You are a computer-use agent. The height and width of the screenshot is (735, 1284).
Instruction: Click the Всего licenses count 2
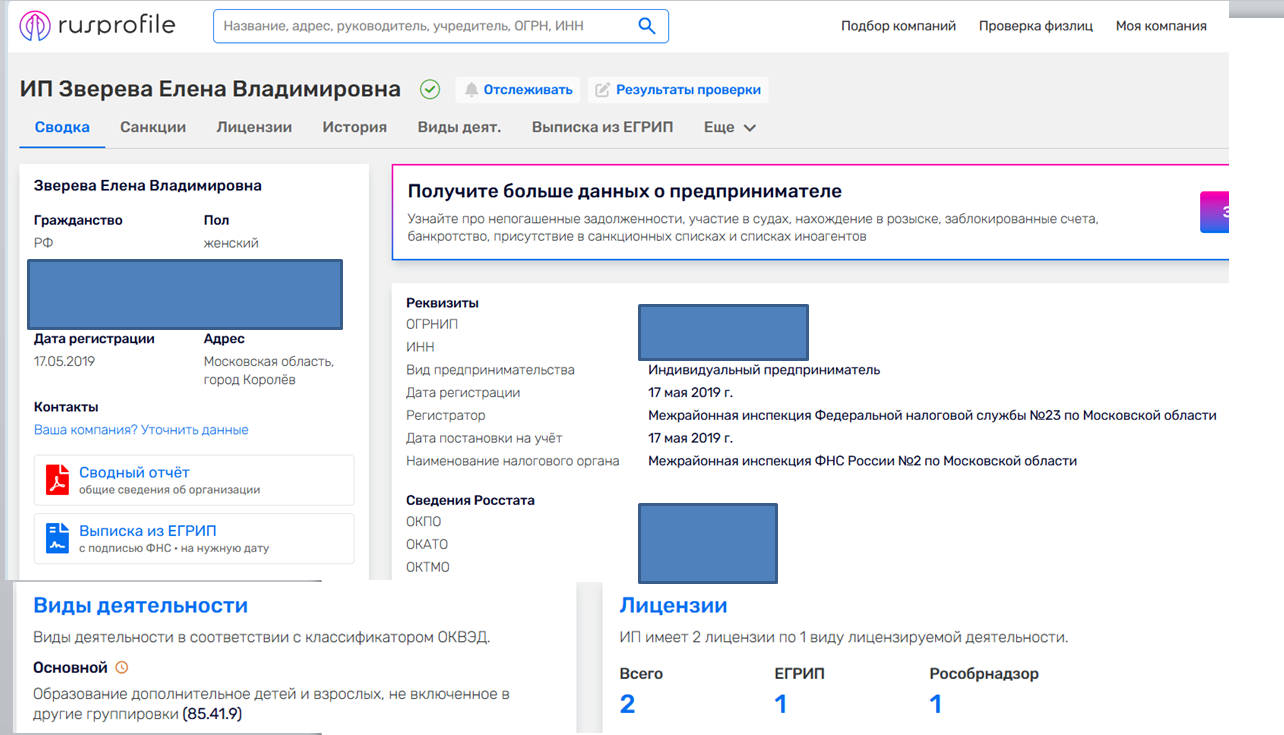pos(627,704)
